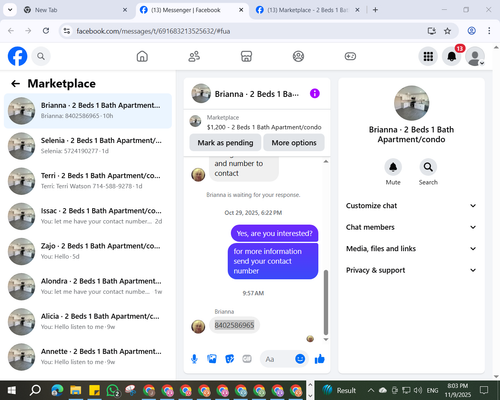Open the Issac conversation in list
Screen dimensions: 500x400
click(x=88, y=216)
